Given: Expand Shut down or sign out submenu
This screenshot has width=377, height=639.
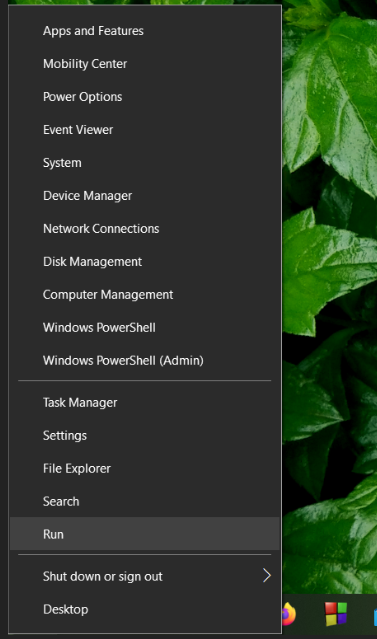Looking at the screenshot, I should [x=145, y=577].
